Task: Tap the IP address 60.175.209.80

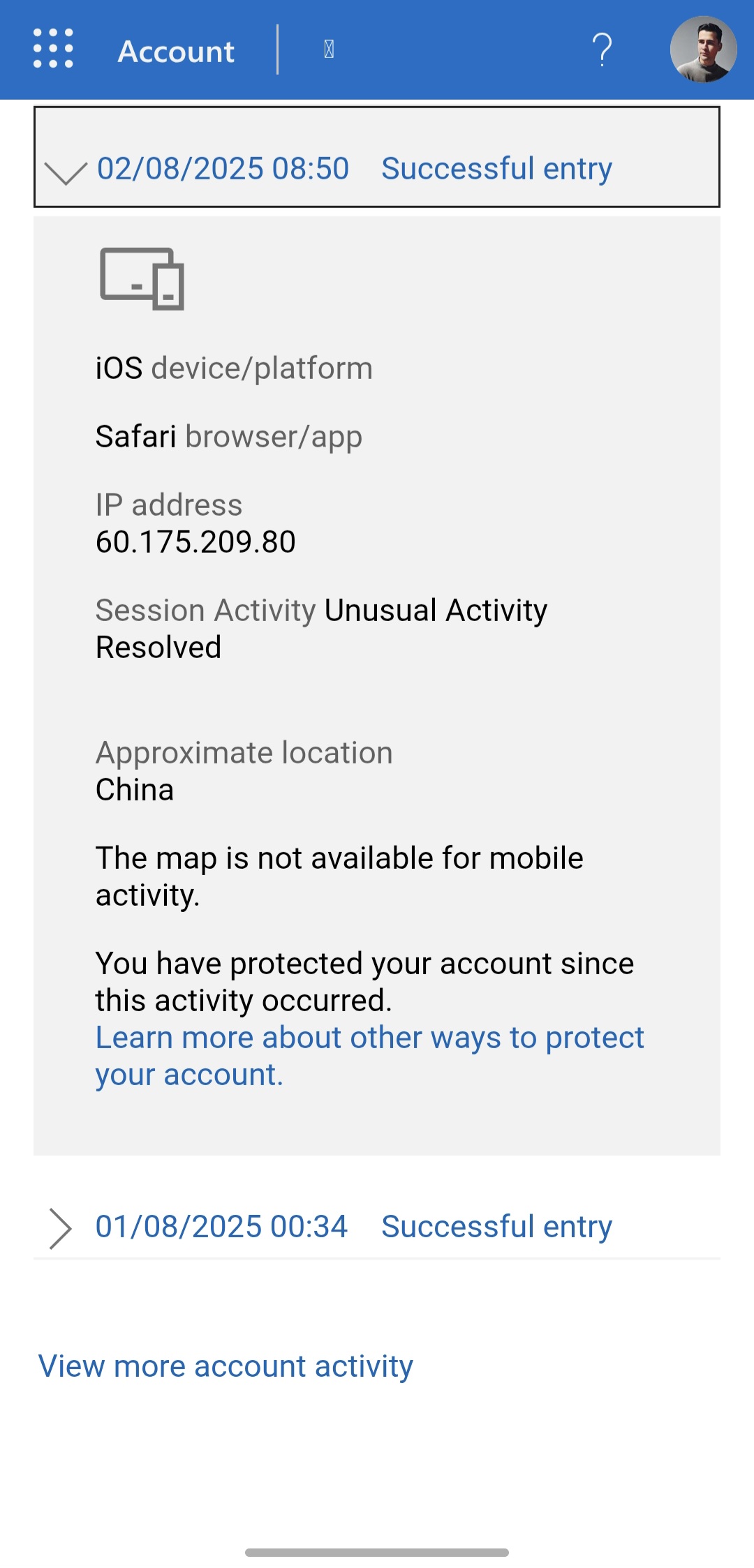Action: (195, 542)
